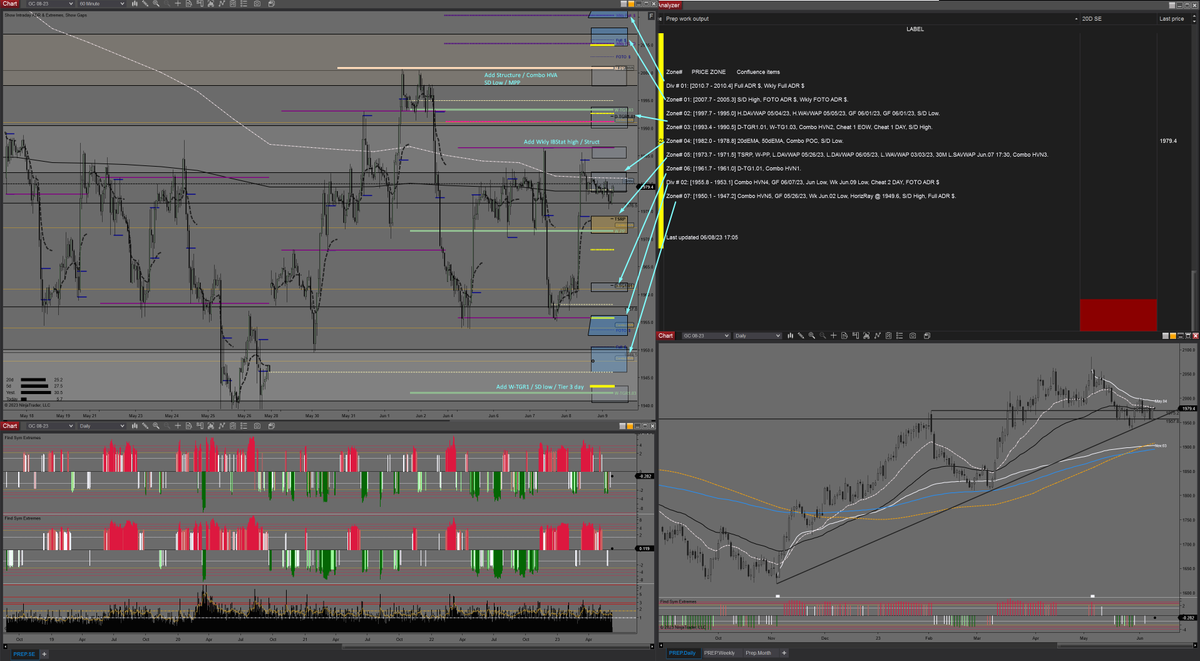This screenshot has height=661, width=1200.
Task: Open chart style icon in right Daily chart toolbar
Action: (x=790, y=336)
